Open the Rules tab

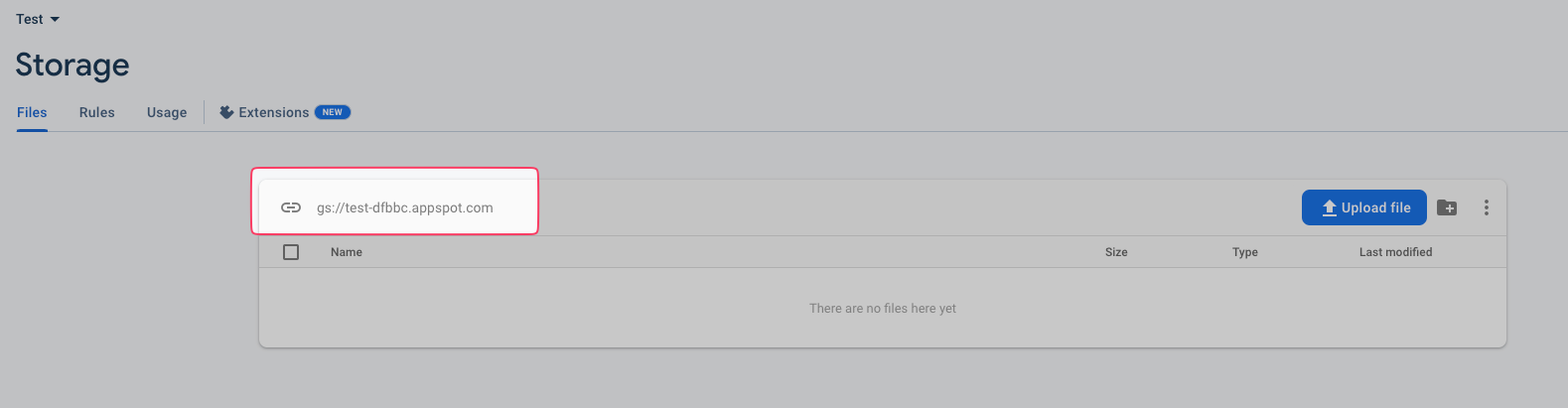(97, 112)
